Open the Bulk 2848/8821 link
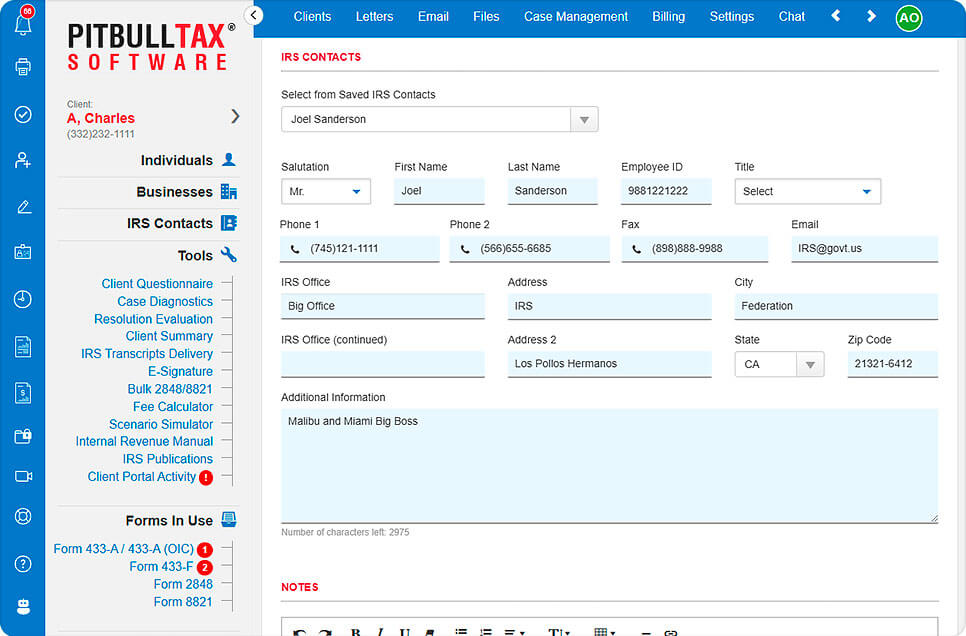Viewport: 966px width, 636px height. click(170, 389)
